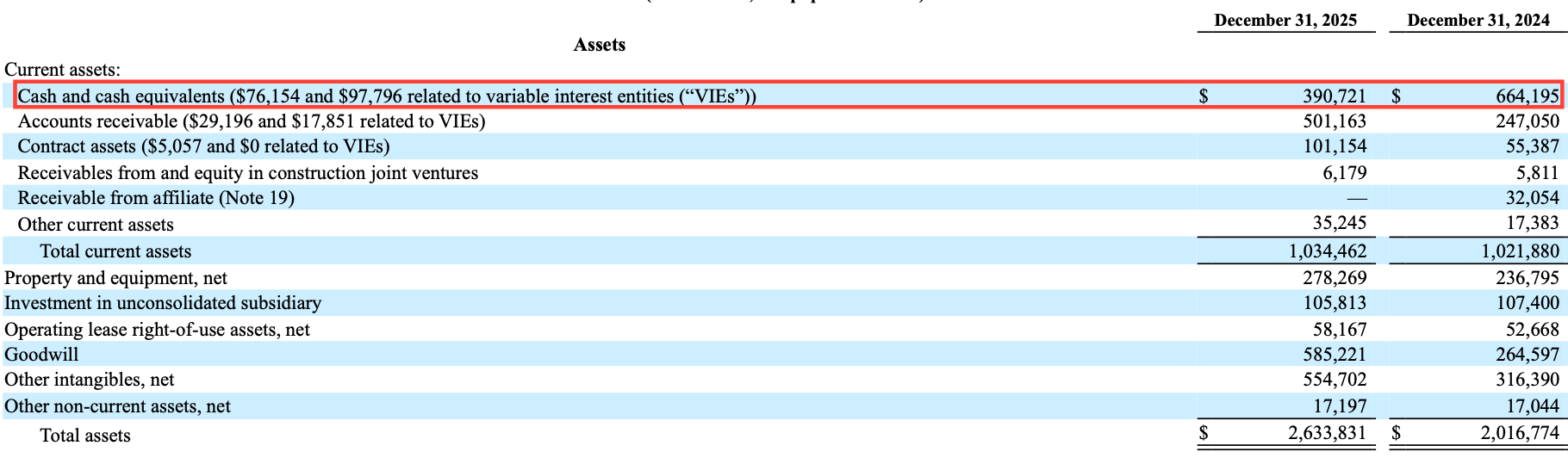Click cash value 664,195

(1528, 96)
